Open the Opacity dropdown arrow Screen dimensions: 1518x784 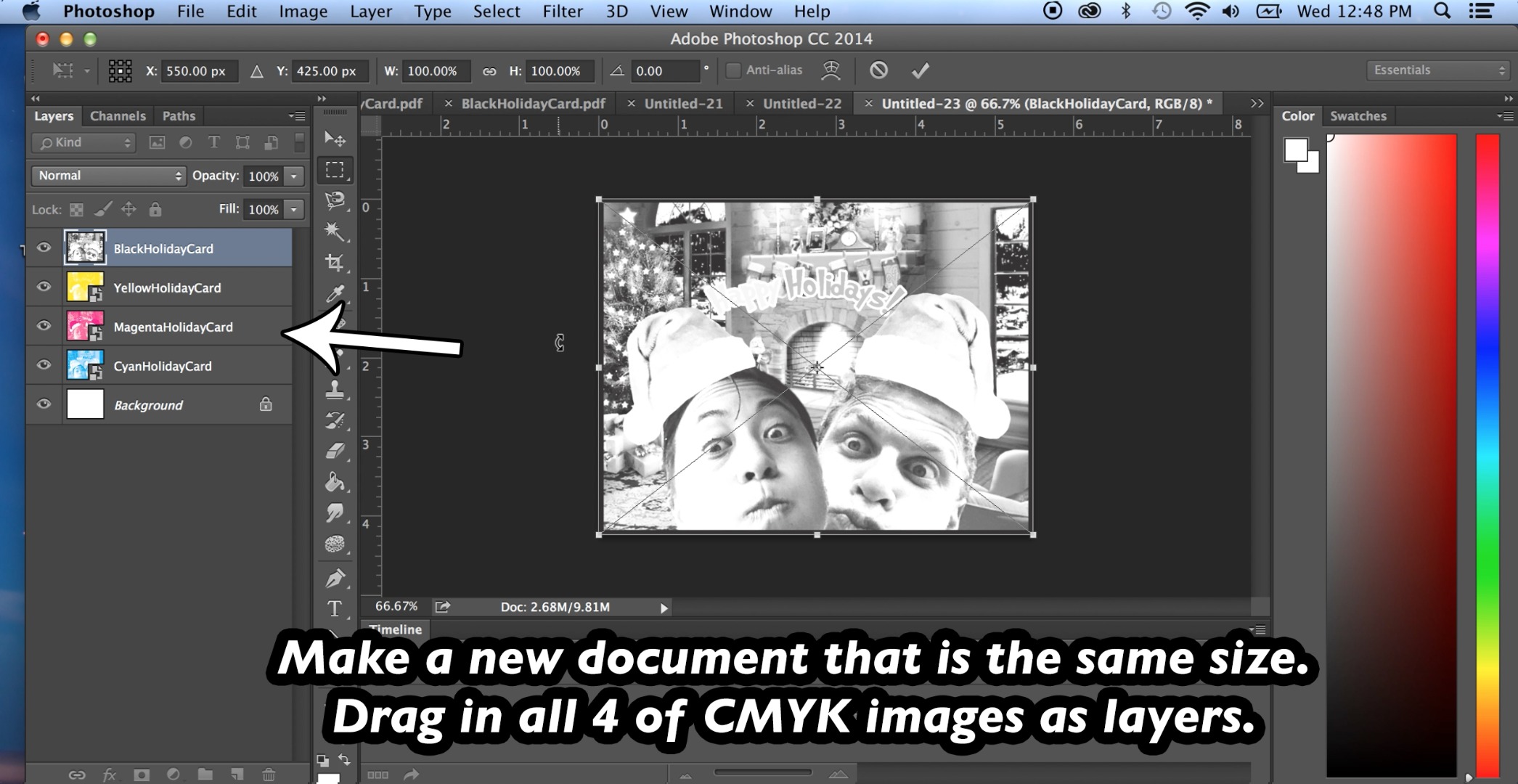[293, 176]
